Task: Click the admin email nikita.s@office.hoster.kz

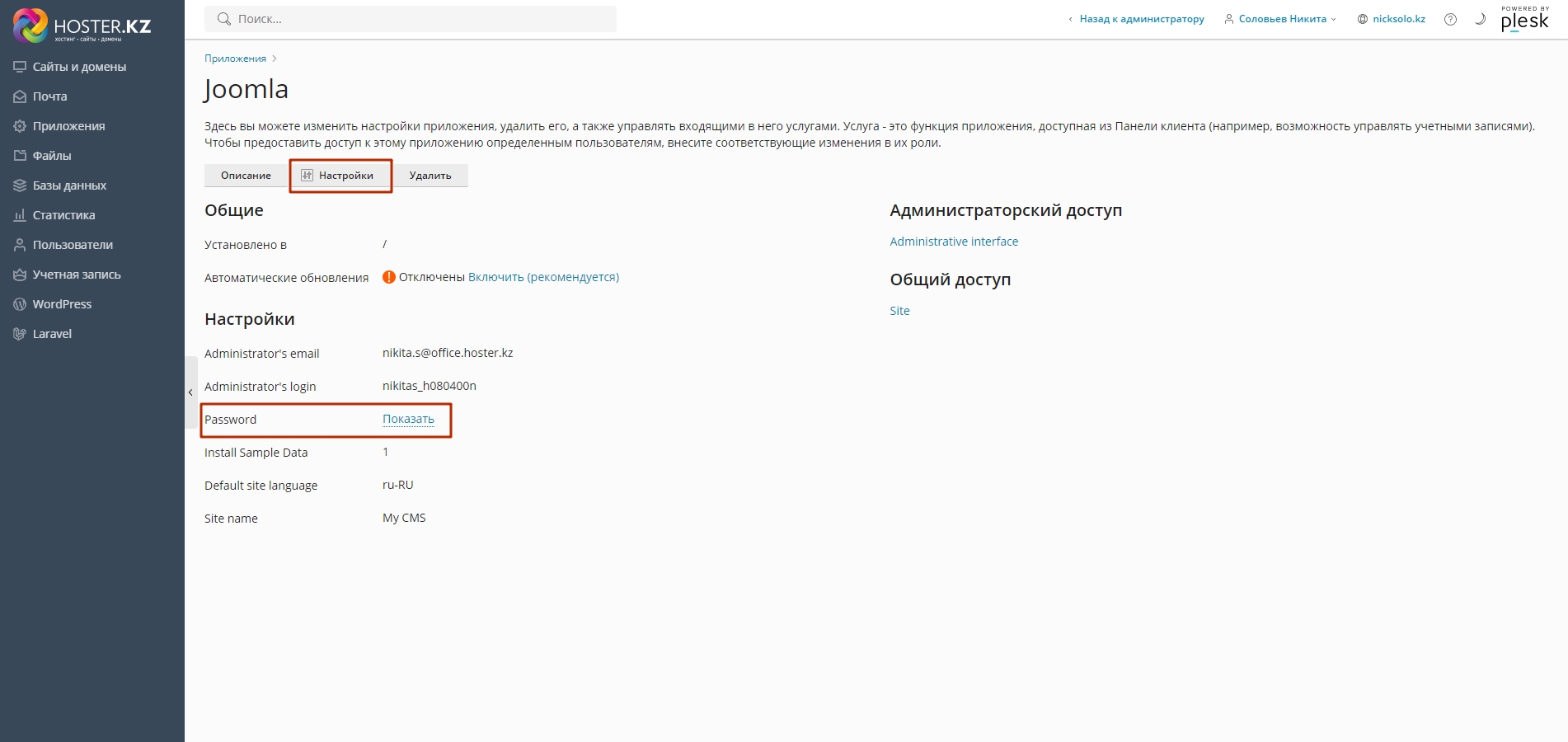Action: pyautogui.click(x=448, y=353)
